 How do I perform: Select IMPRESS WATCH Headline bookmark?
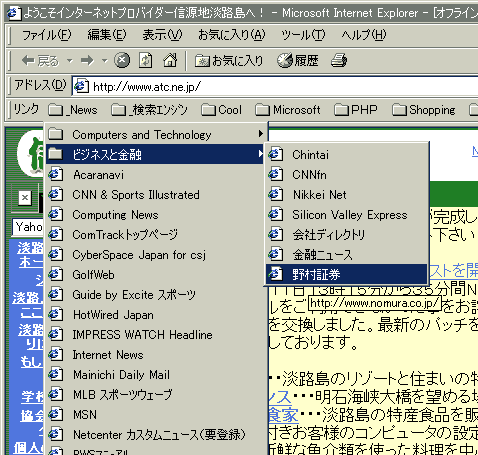[156, 335]
